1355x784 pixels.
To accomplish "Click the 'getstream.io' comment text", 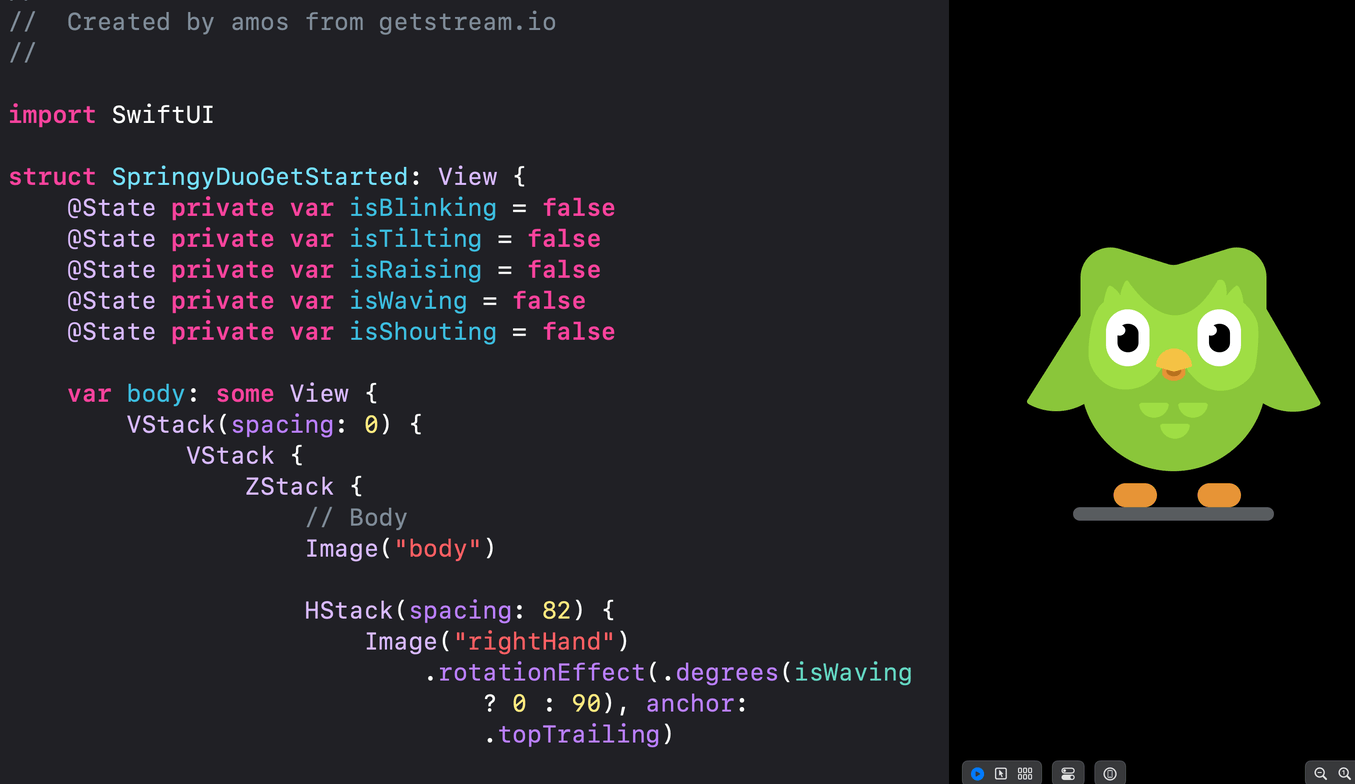I will click(467, 22).
